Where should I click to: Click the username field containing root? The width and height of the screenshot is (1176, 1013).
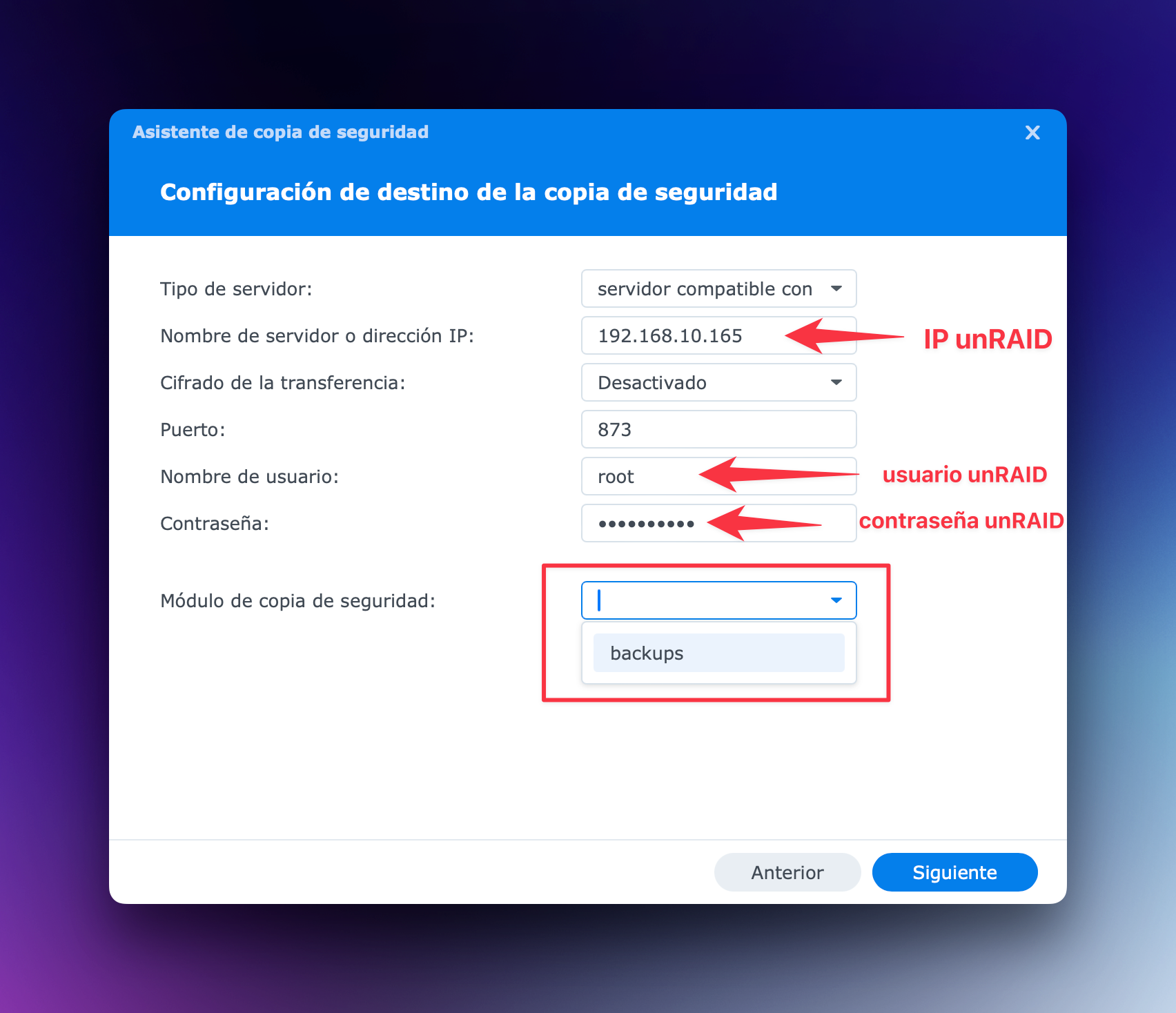pos(719,476)
